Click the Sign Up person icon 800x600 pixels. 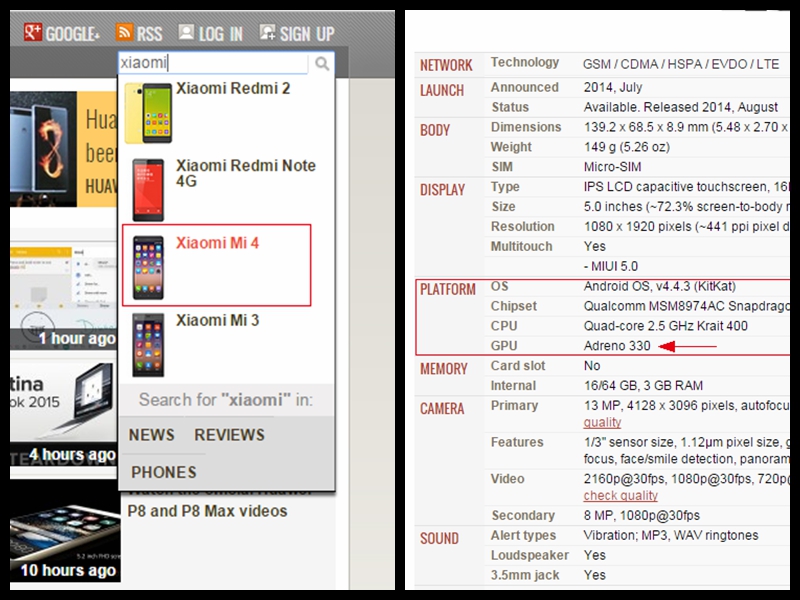pyautogui.click(x=267, y=32)
